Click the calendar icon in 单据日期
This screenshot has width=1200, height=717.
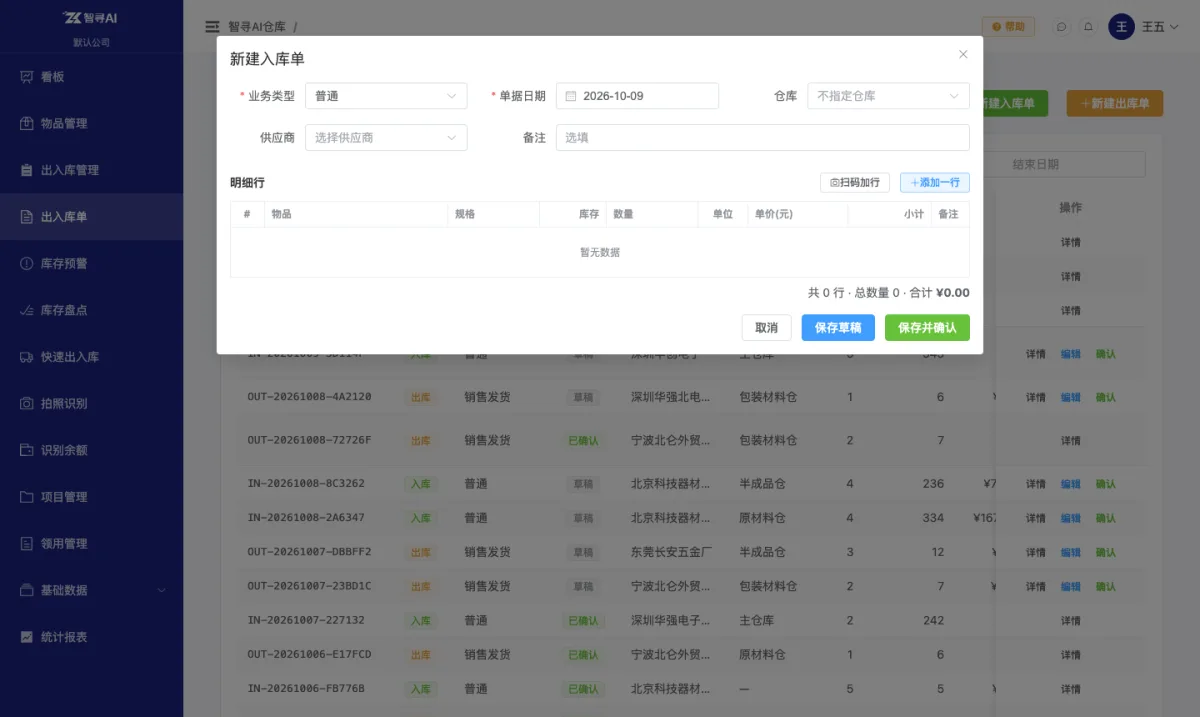(x=571, y=96)
